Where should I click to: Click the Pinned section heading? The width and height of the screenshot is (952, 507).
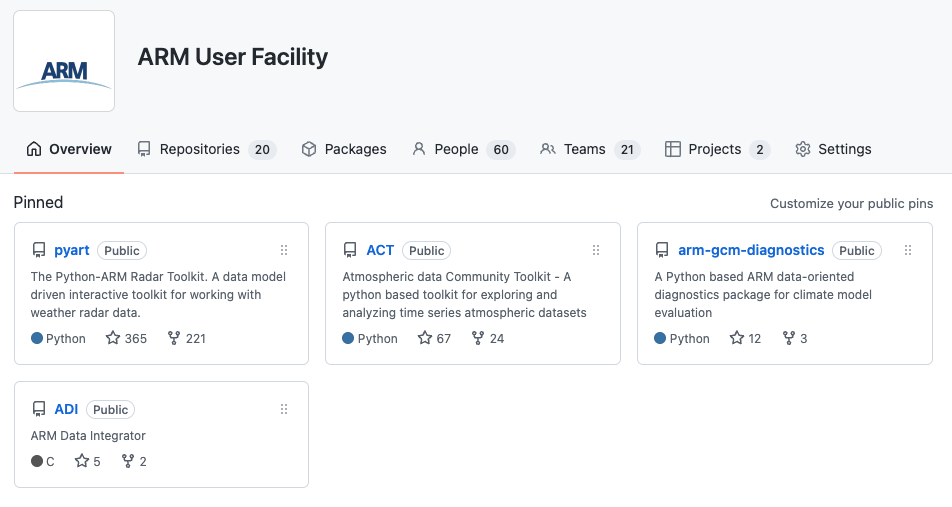(x=38, y=202)
